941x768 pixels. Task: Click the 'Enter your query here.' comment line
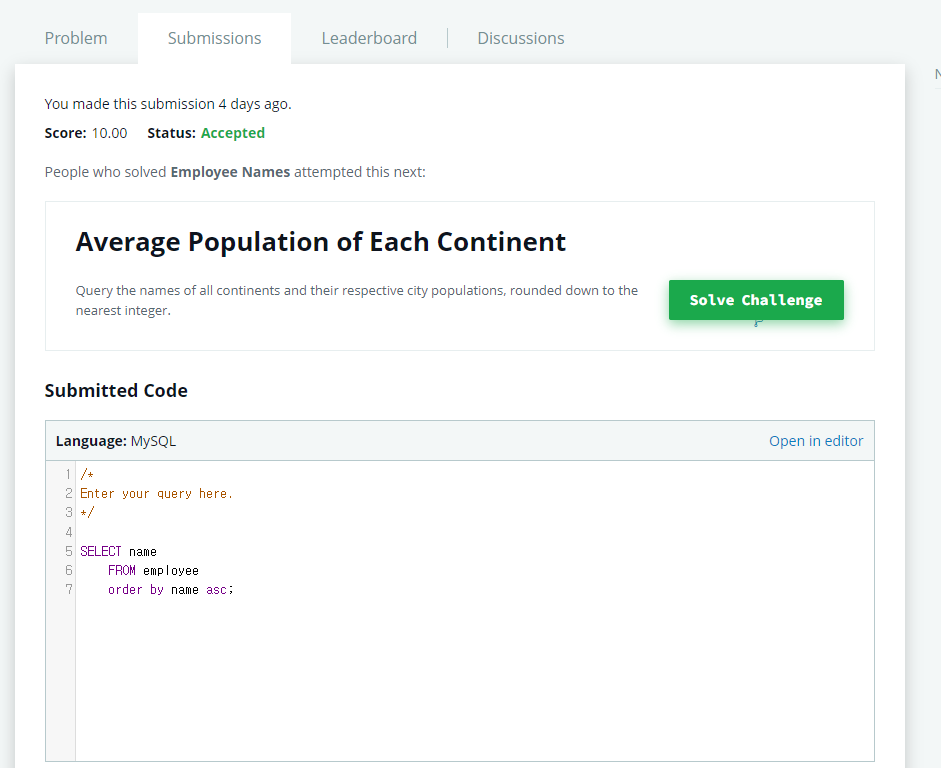point(156,494)
